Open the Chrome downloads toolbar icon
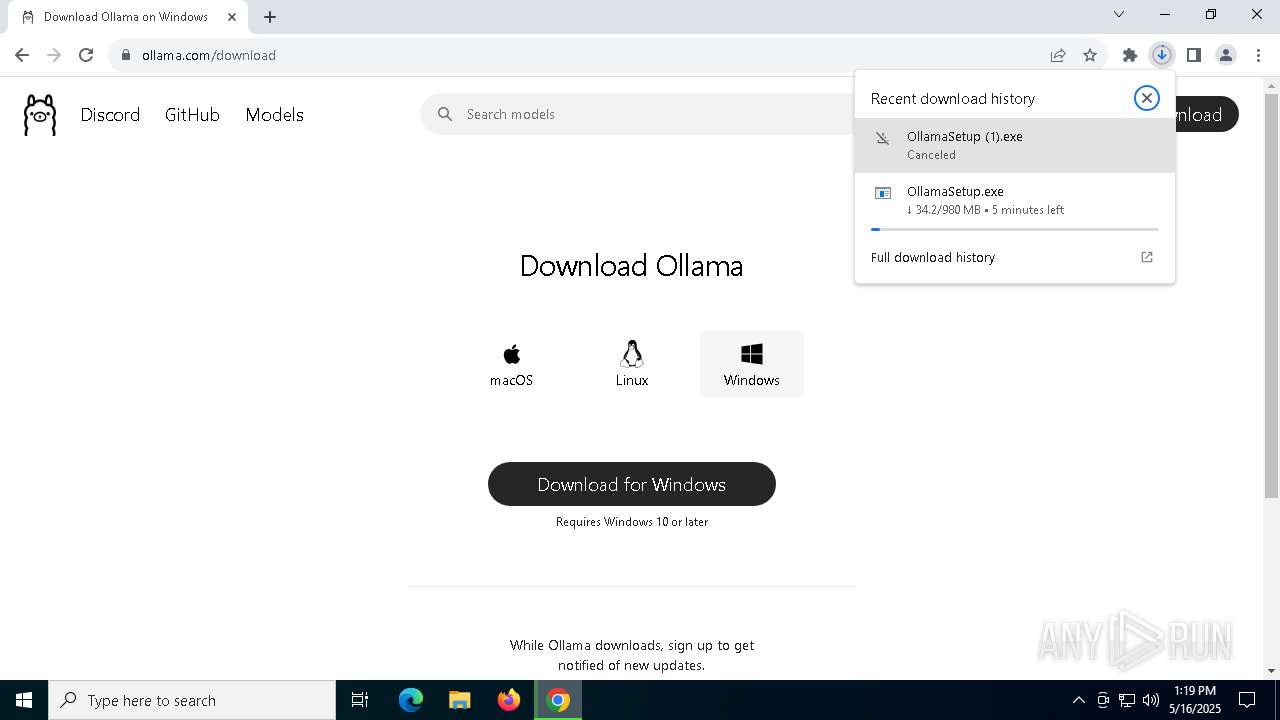The height and width of the screenshot is (720, 1280). pyautogui.click(x=1161, y=55)
